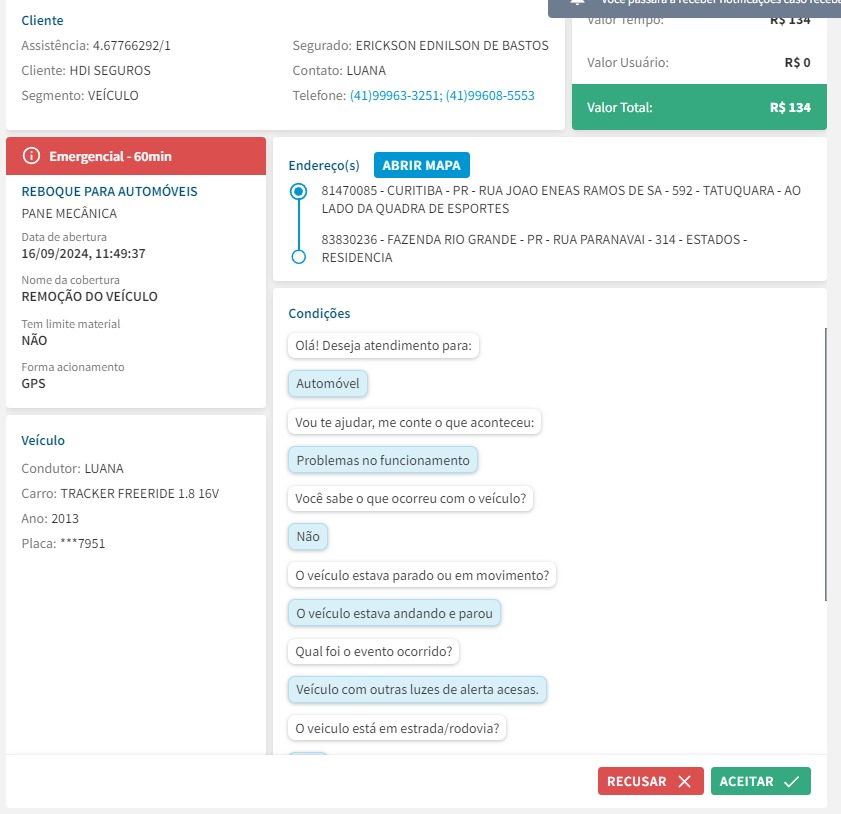Select the destination address marker circle
The width and height of the screenshot is (841, 814).
pyautogui.click(x=298, y=257)
